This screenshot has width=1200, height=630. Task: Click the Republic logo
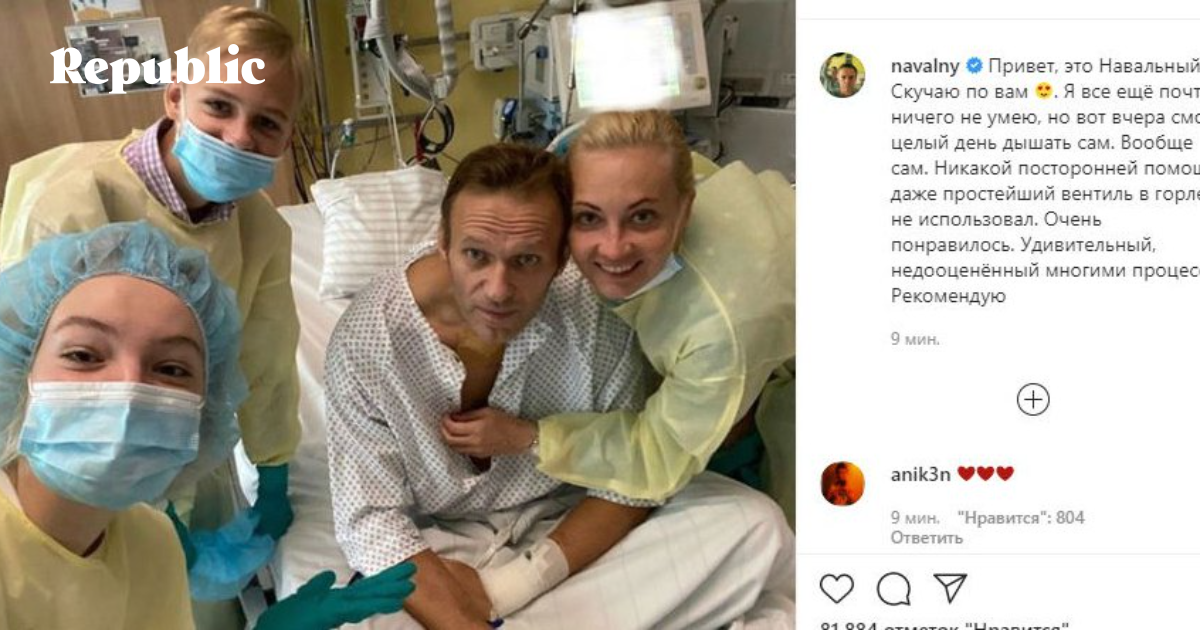click(158, 69)
